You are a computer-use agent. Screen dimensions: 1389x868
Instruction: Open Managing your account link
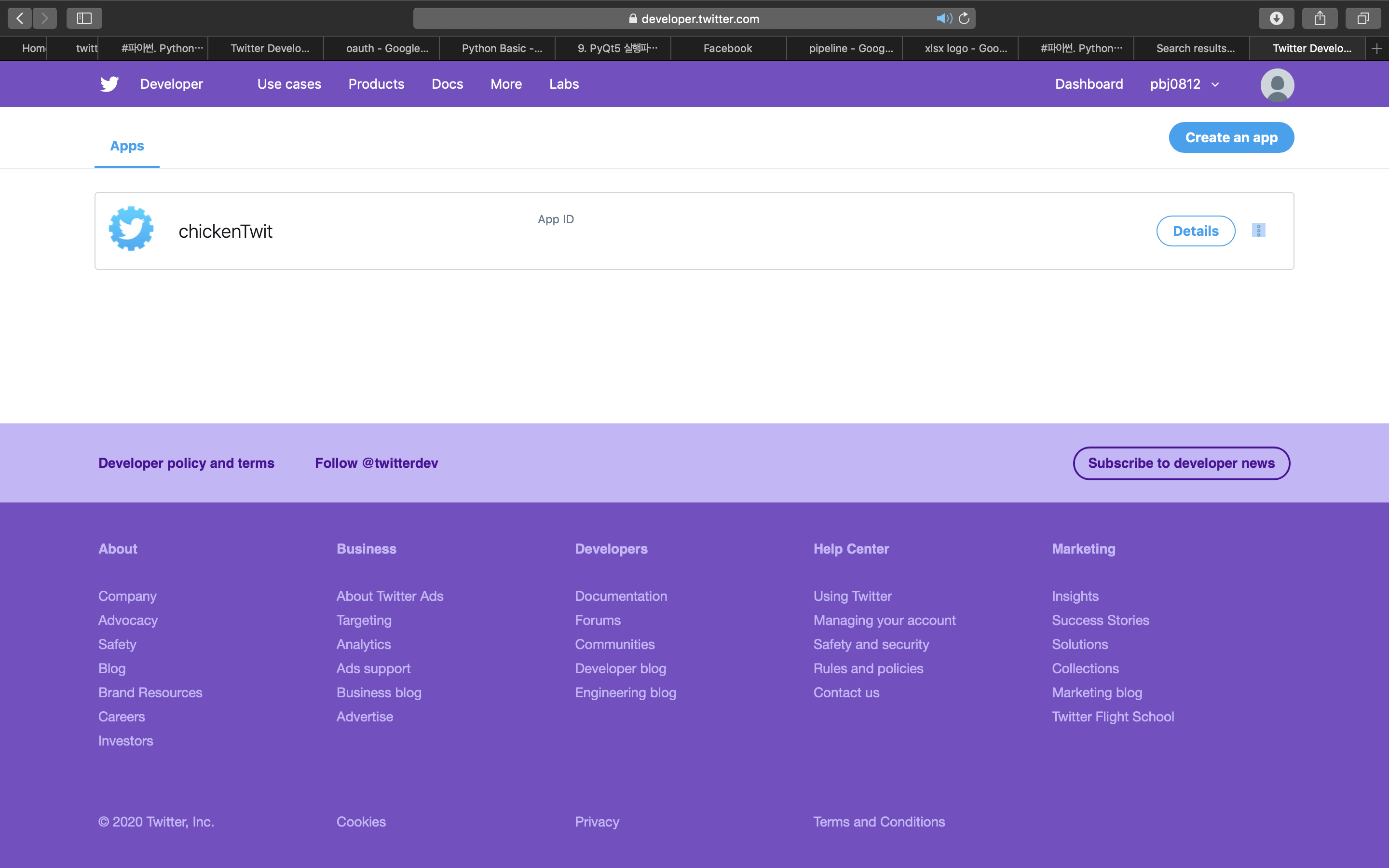[885, 620]
